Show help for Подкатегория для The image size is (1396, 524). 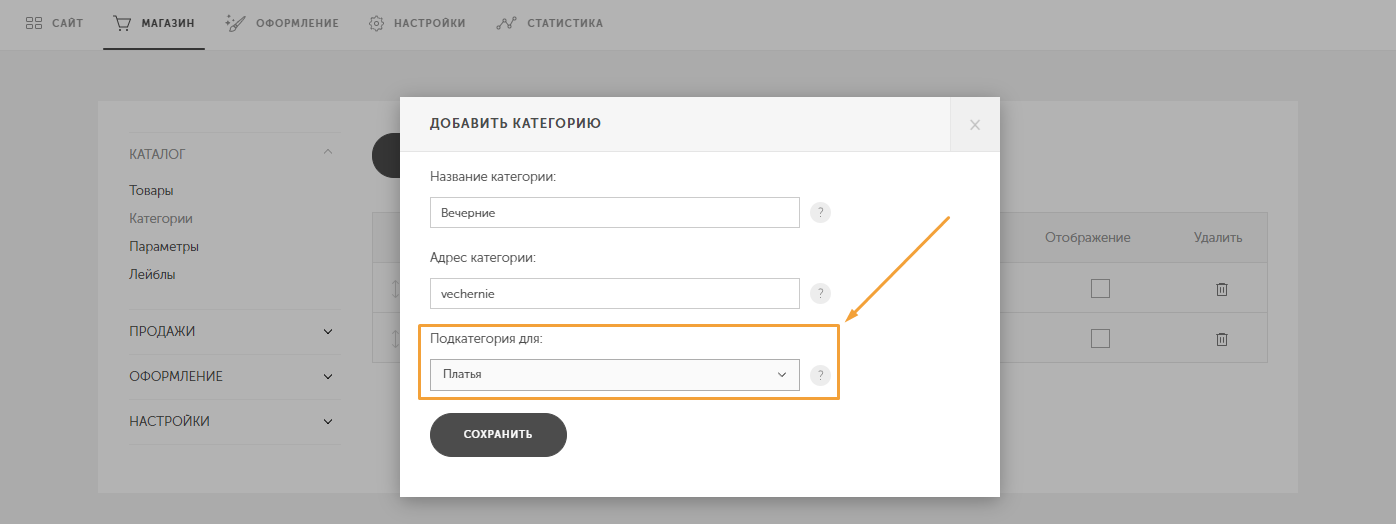tap(820, 375)
